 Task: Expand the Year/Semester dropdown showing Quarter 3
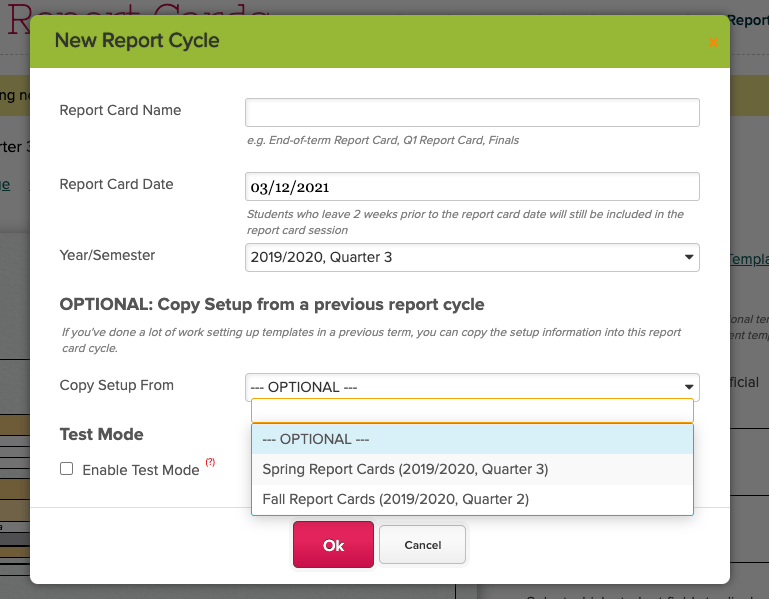point(472,258)
